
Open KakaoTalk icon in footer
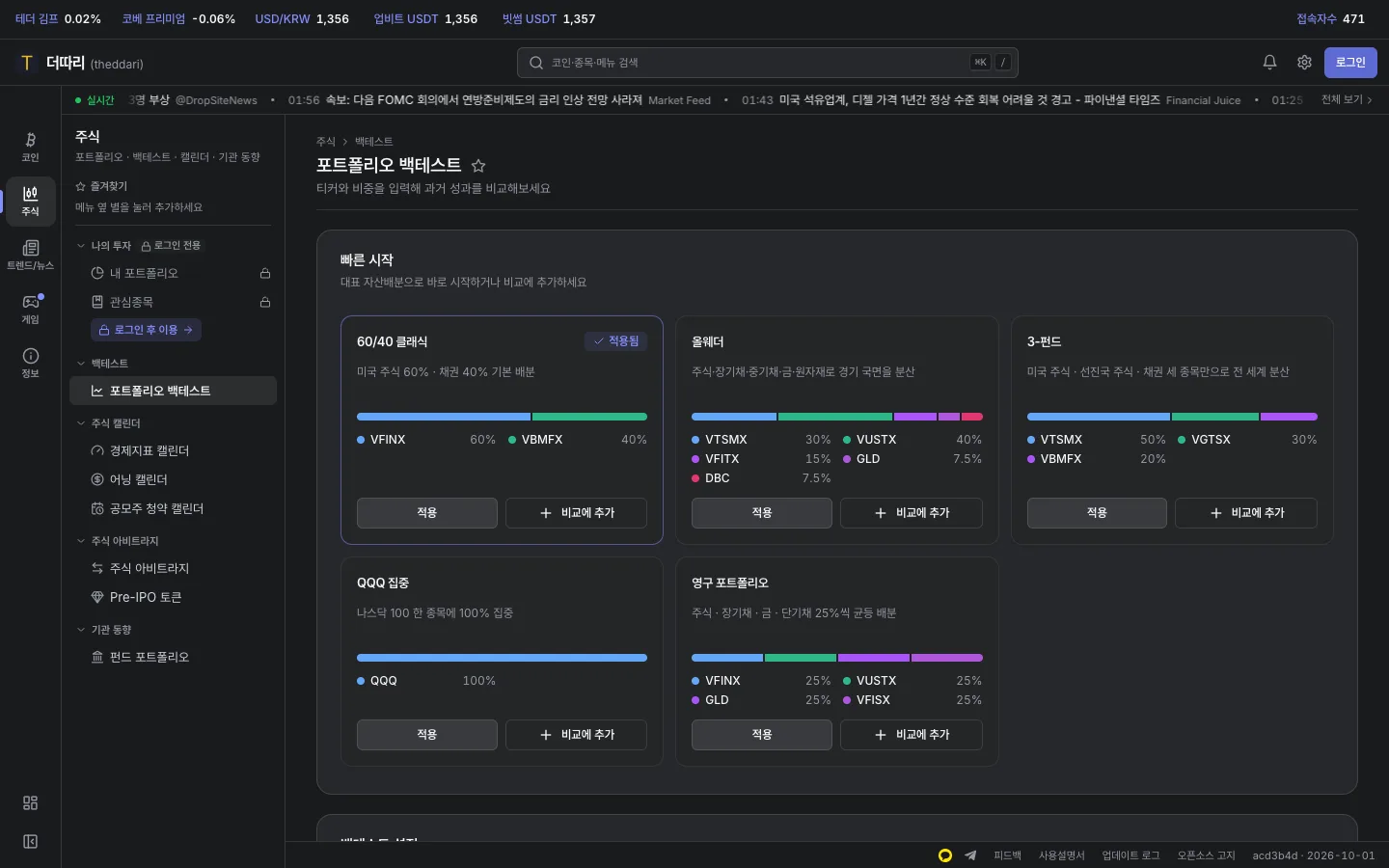pos(945,855)
